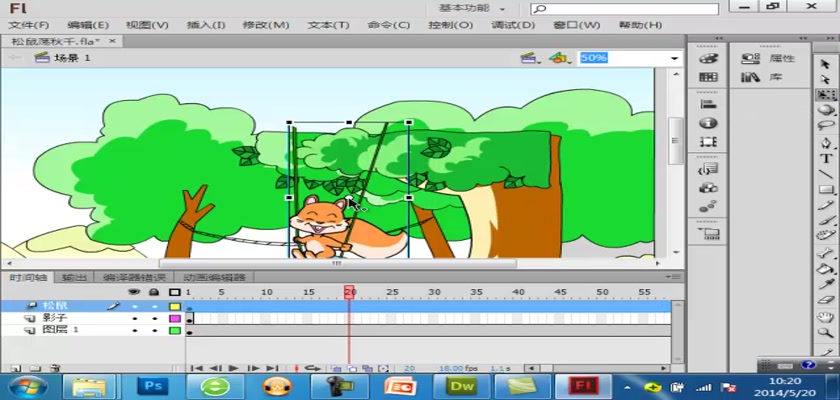Switch to the 动画编辑器 tab
Image resolution: width=840 pixels, height=400 pixels.
pos(214,277)
